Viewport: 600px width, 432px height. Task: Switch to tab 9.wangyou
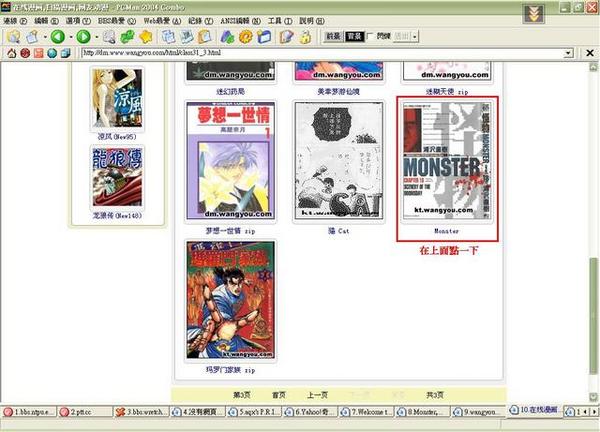click(479, 412)
